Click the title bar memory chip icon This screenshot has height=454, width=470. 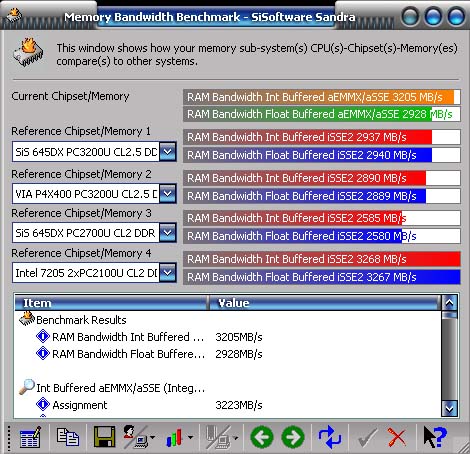coord(14,15)
